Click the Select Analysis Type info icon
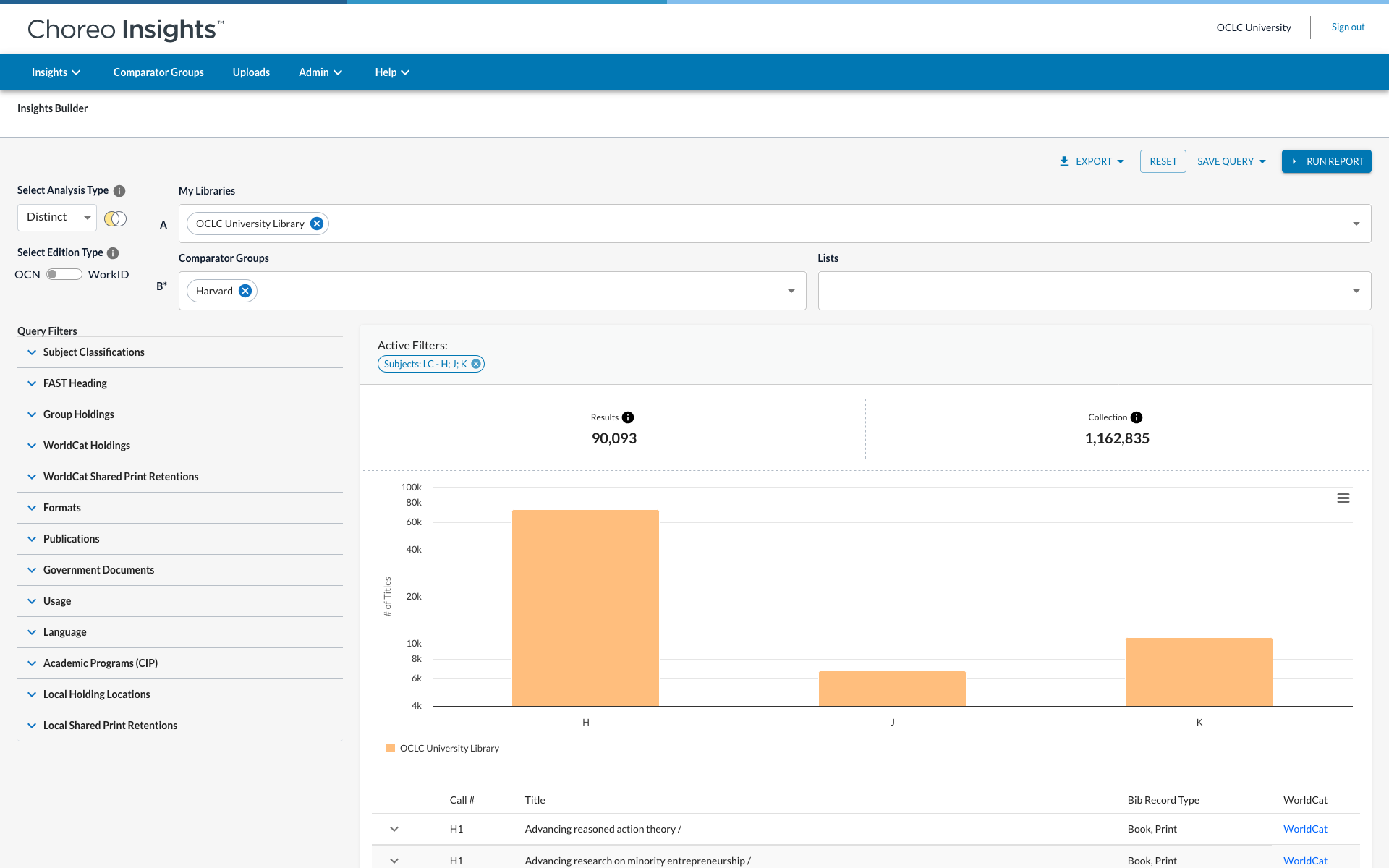 click(120, 191)
